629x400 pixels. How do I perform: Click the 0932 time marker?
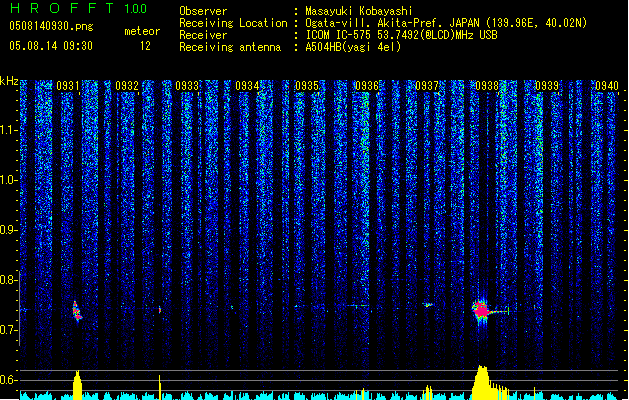pos(127,85)
